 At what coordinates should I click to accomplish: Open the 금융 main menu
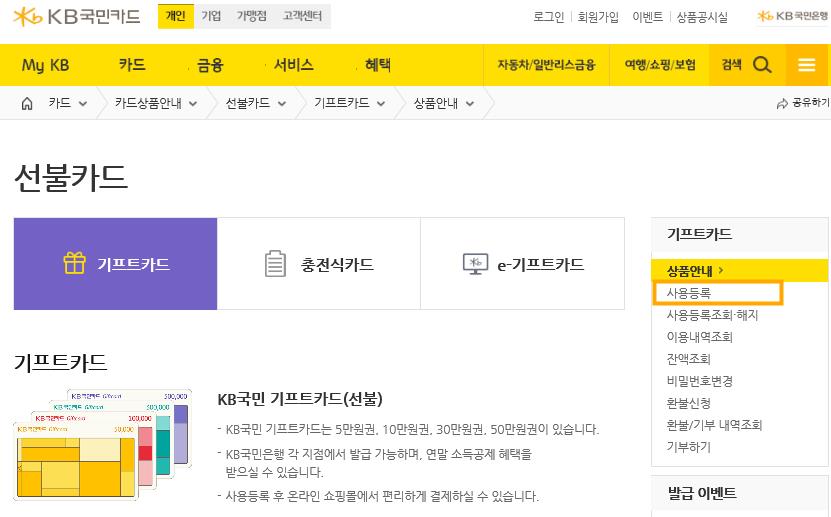pos(210,65)
